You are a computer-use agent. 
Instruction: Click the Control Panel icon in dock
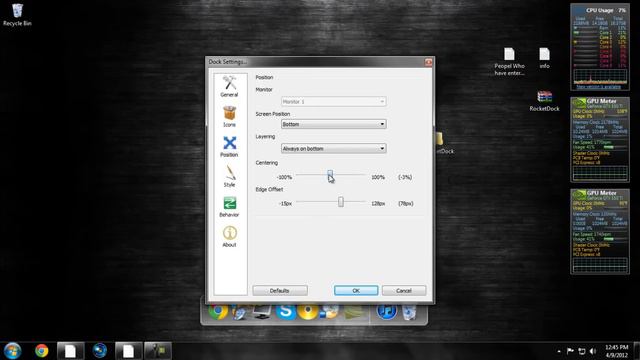330,312
